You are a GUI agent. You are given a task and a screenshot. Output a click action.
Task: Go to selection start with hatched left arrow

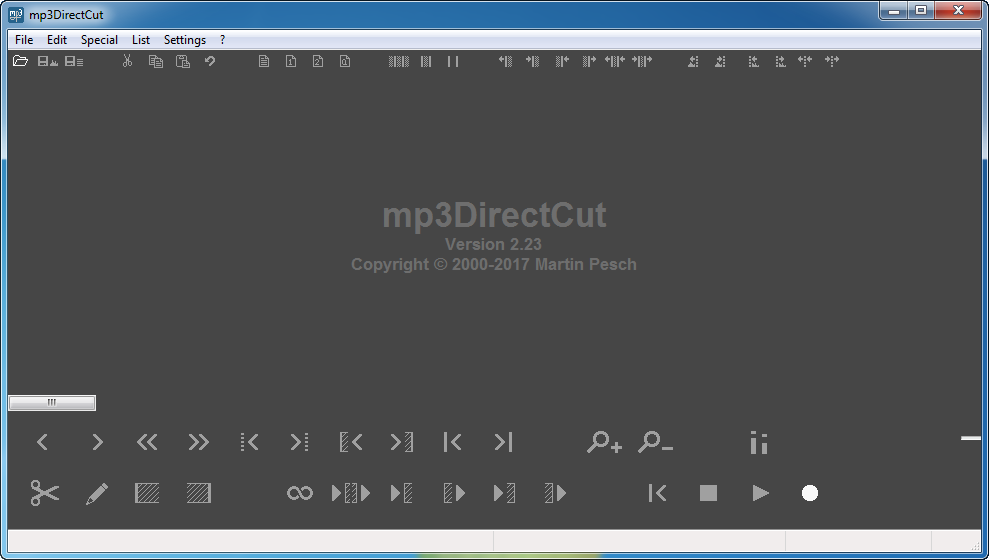[351, 442]
